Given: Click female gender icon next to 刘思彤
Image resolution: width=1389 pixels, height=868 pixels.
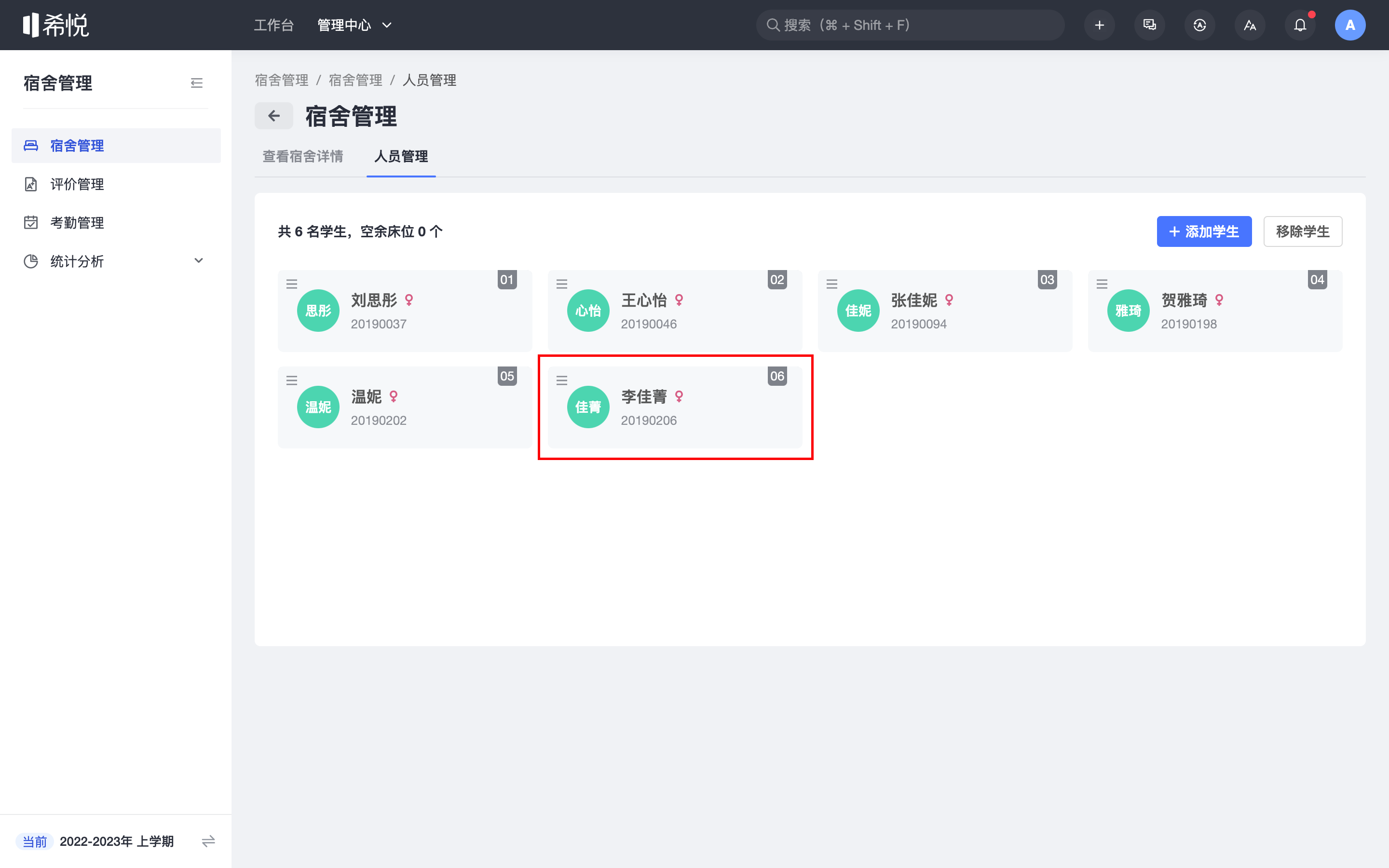Looking at the screenshot, I should tap(409, 300).
